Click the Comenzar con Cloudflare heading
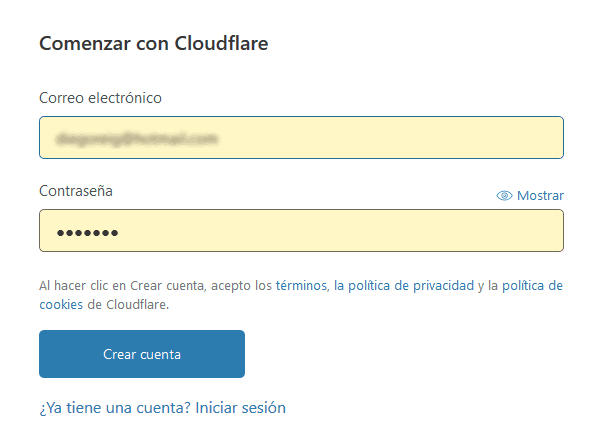The height and width of the screenshot is (446, 603). click(x=153, y=44)
